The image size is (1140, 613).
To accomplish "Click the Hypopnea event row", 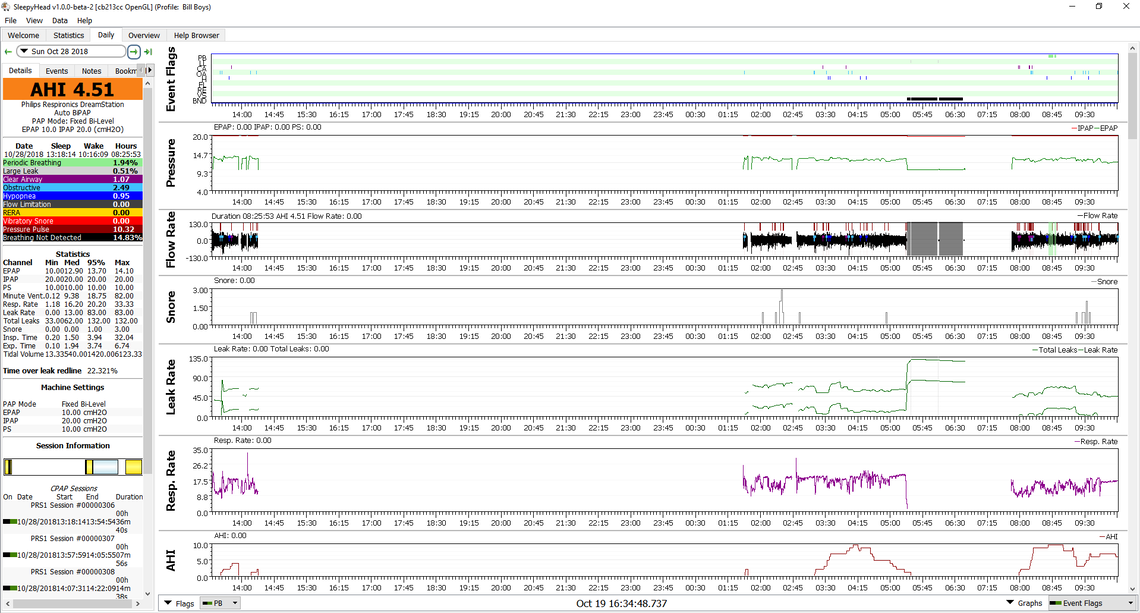I will [x=72, y=196].
